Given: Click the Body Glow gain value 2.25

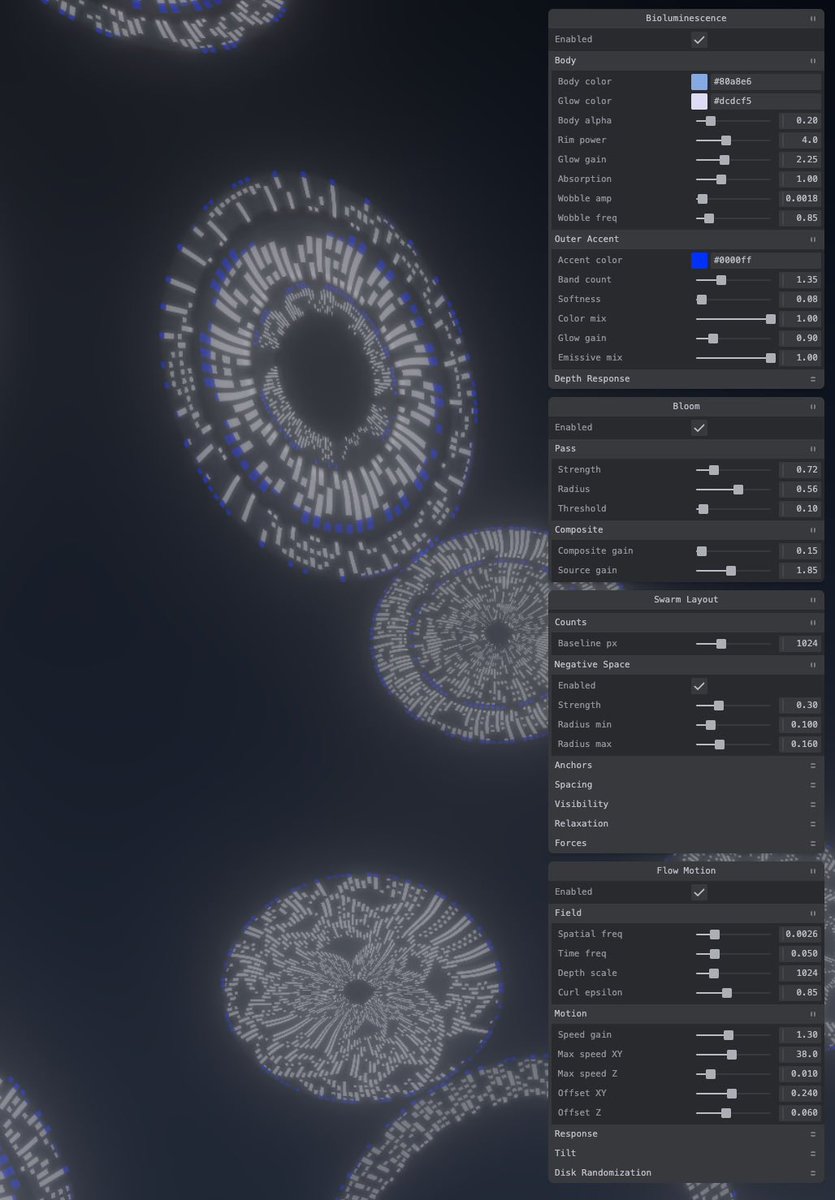Looking at the screenshot, I should [x=800, y=160].
